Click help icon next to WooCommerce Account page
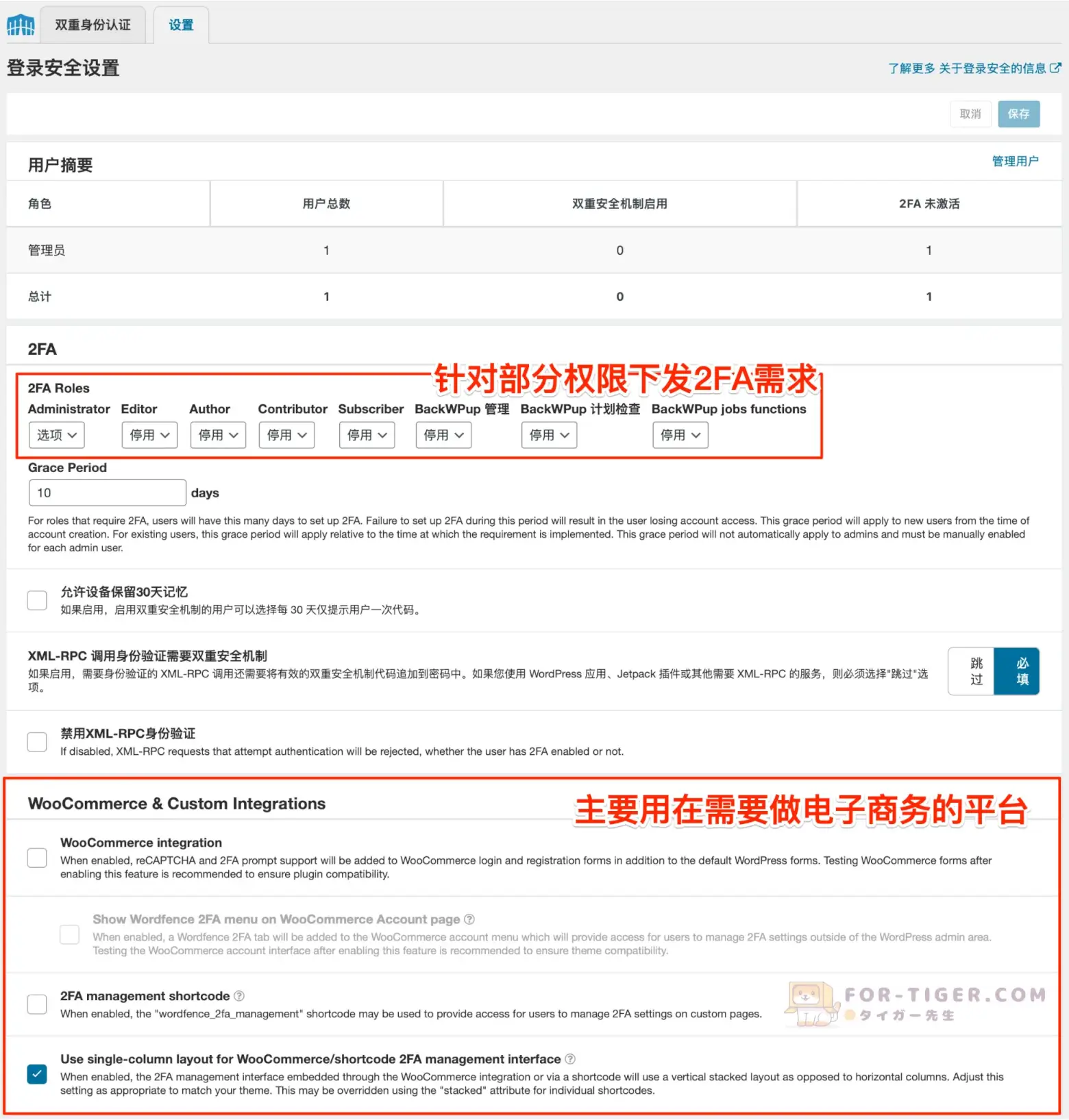This screenshot has width=1069, height=1120. click(x=469, y=919)
